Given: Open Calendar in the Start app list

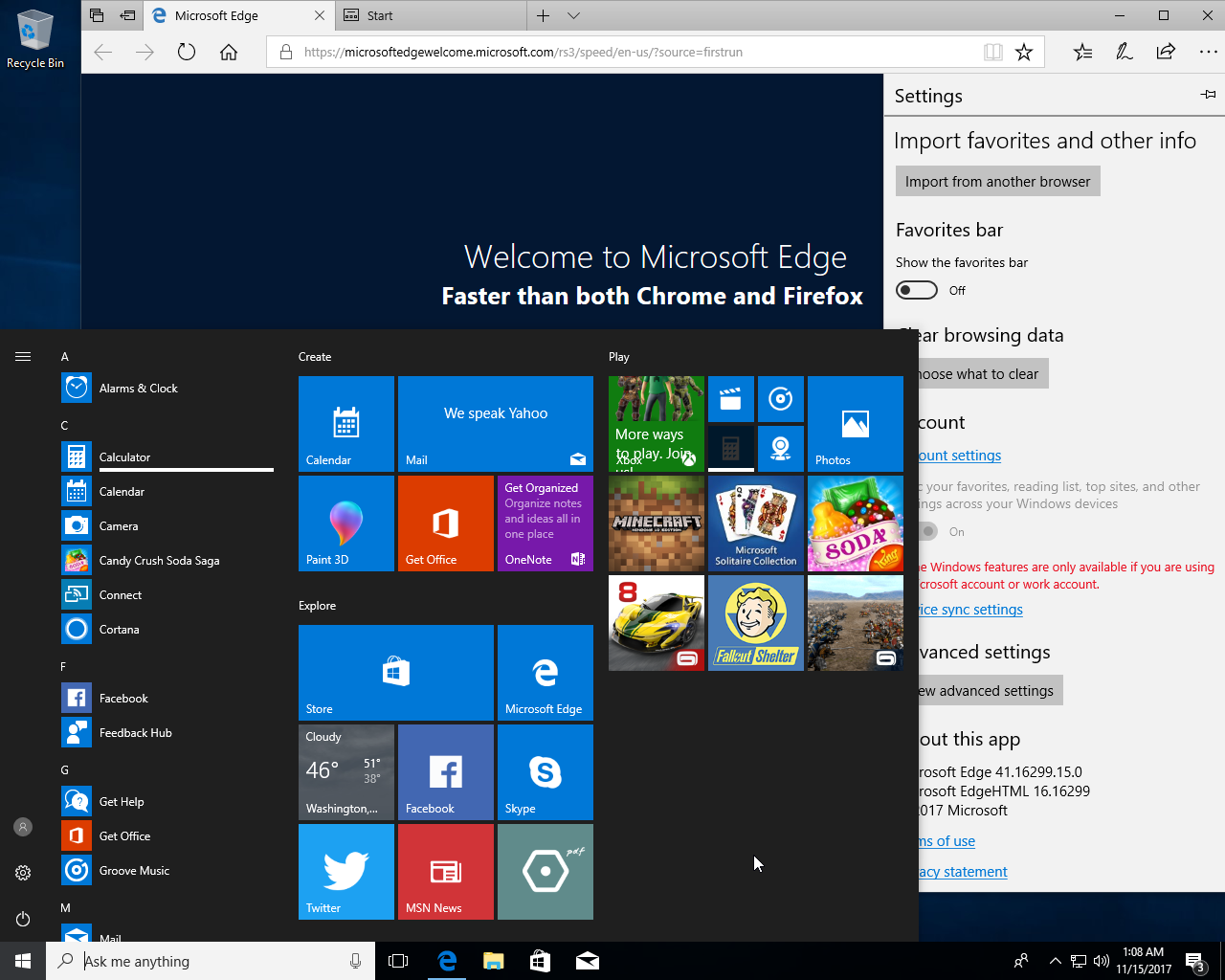Looking at the screenshot, I should [x=167, y=492].
